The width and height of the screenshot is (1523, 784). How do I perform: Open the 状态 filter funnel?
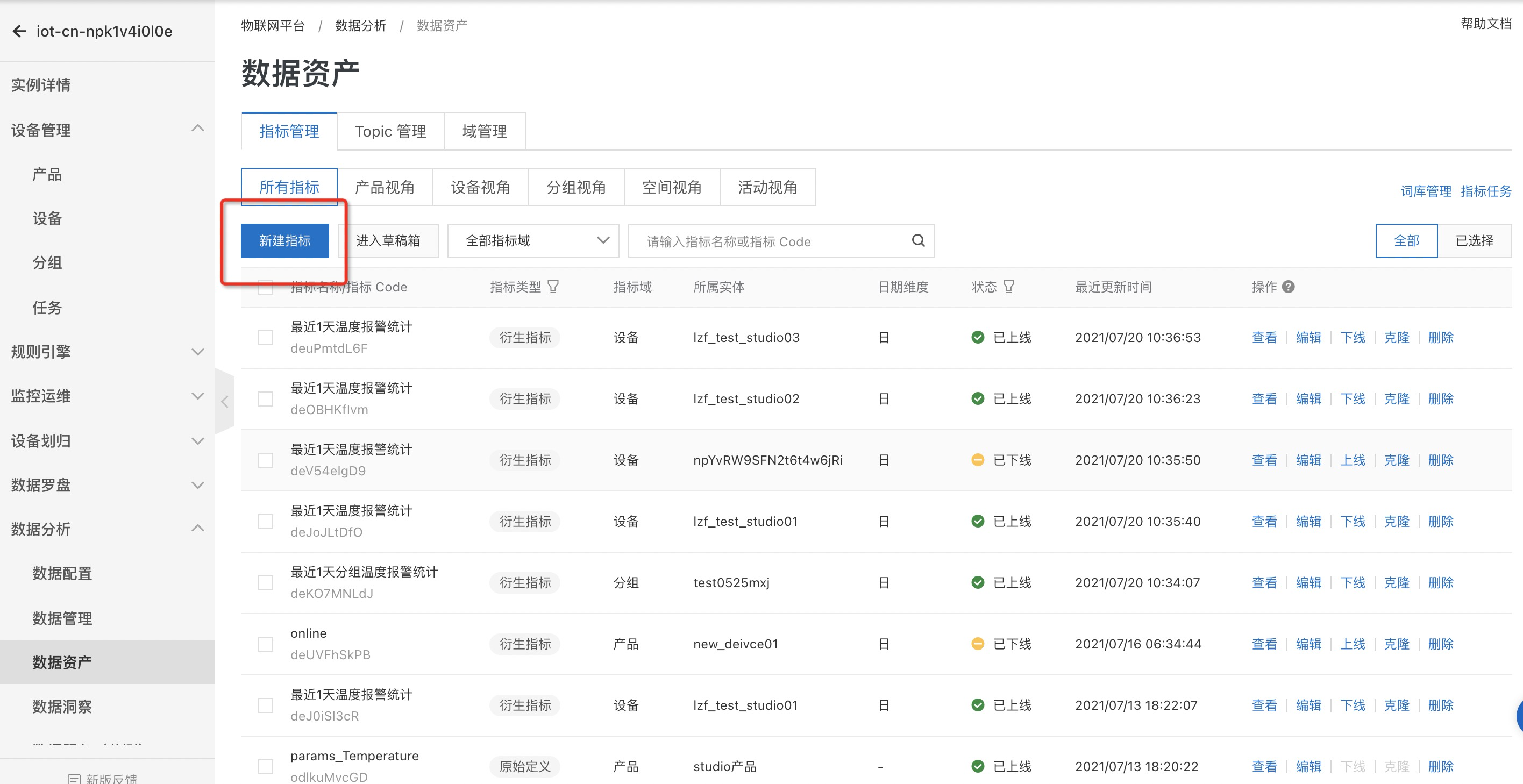1009,287
